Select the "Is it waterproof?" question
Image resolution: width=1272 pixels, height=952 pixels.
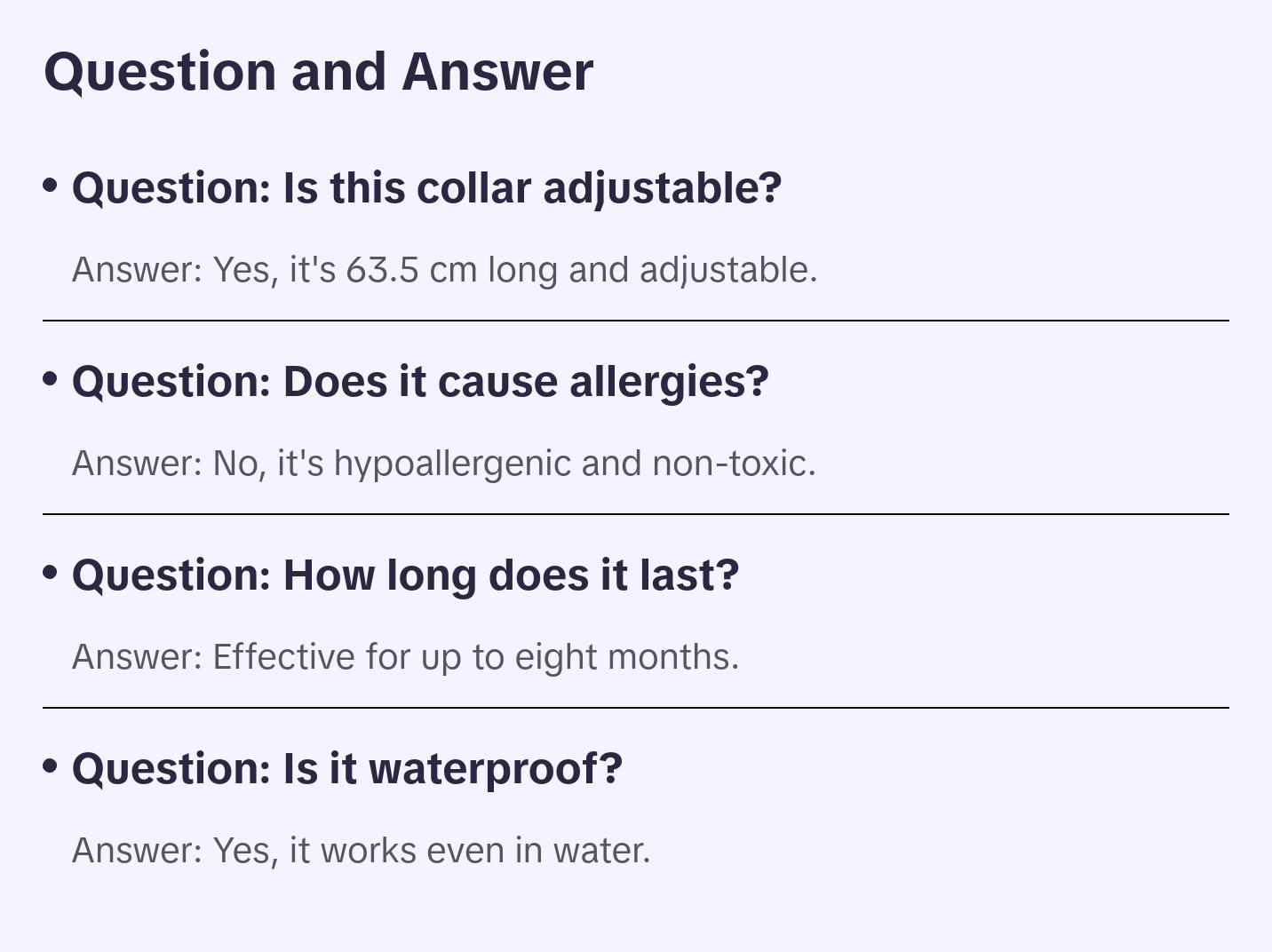pos(347,769)
